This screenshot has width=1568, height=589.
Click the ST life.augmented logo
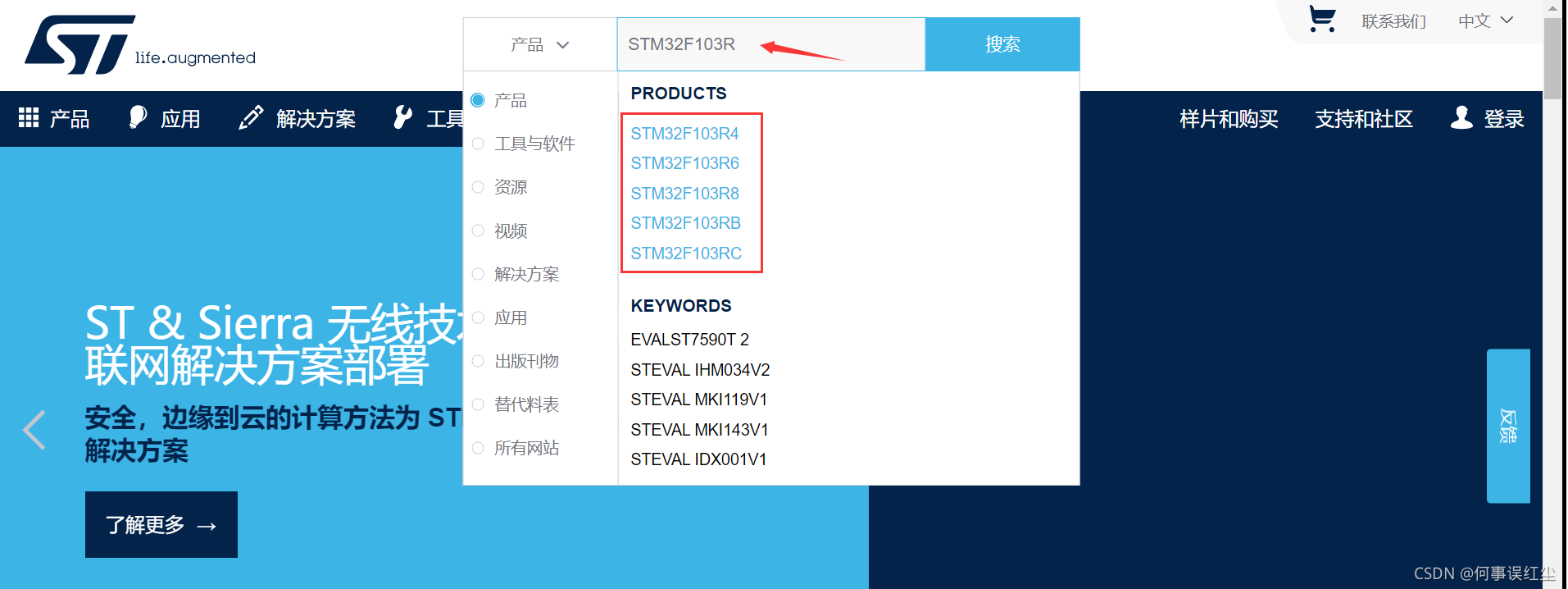140,44
